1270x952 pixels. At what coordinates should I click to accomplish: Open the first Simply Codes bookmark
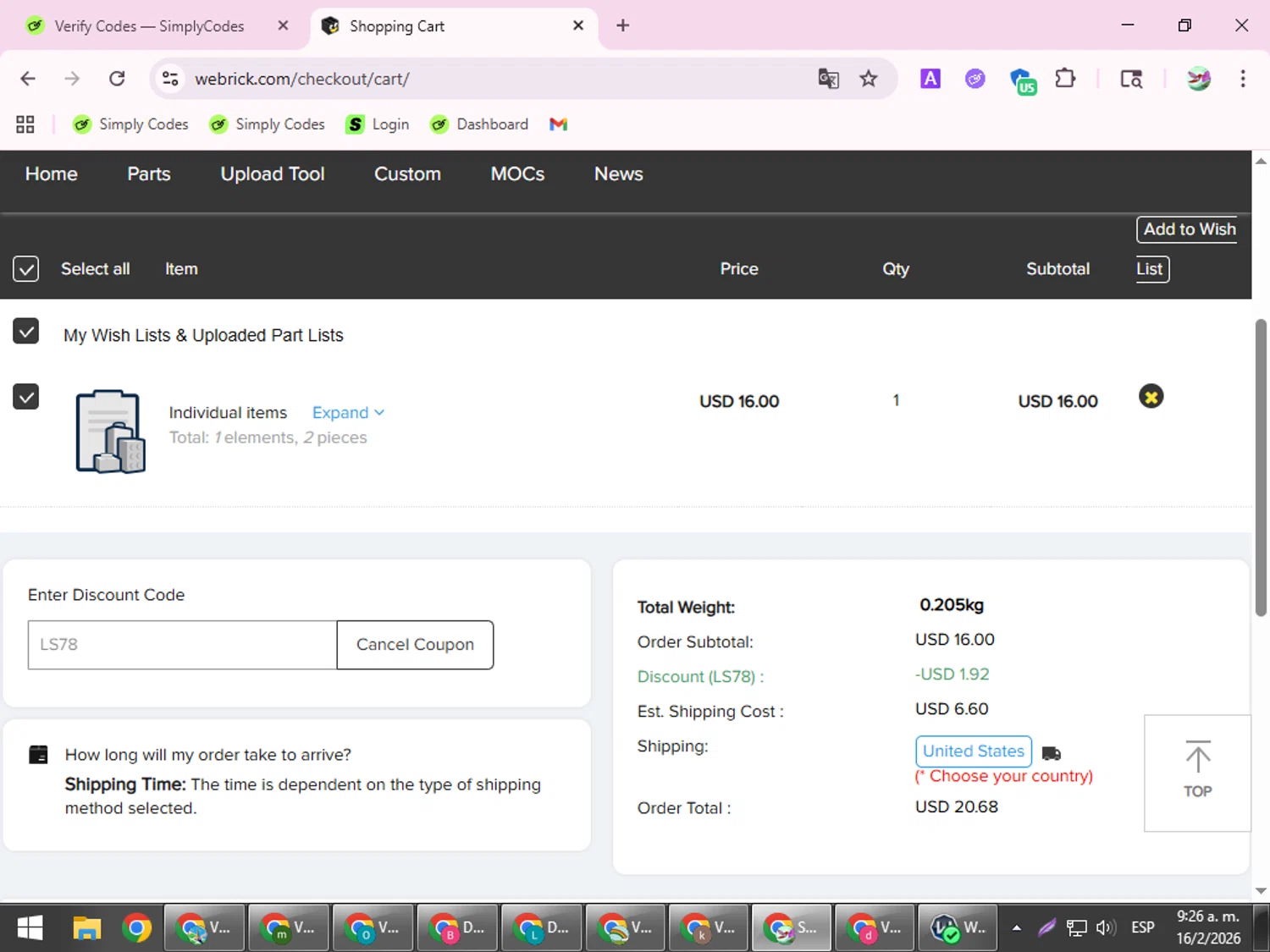tap(131, 124)
